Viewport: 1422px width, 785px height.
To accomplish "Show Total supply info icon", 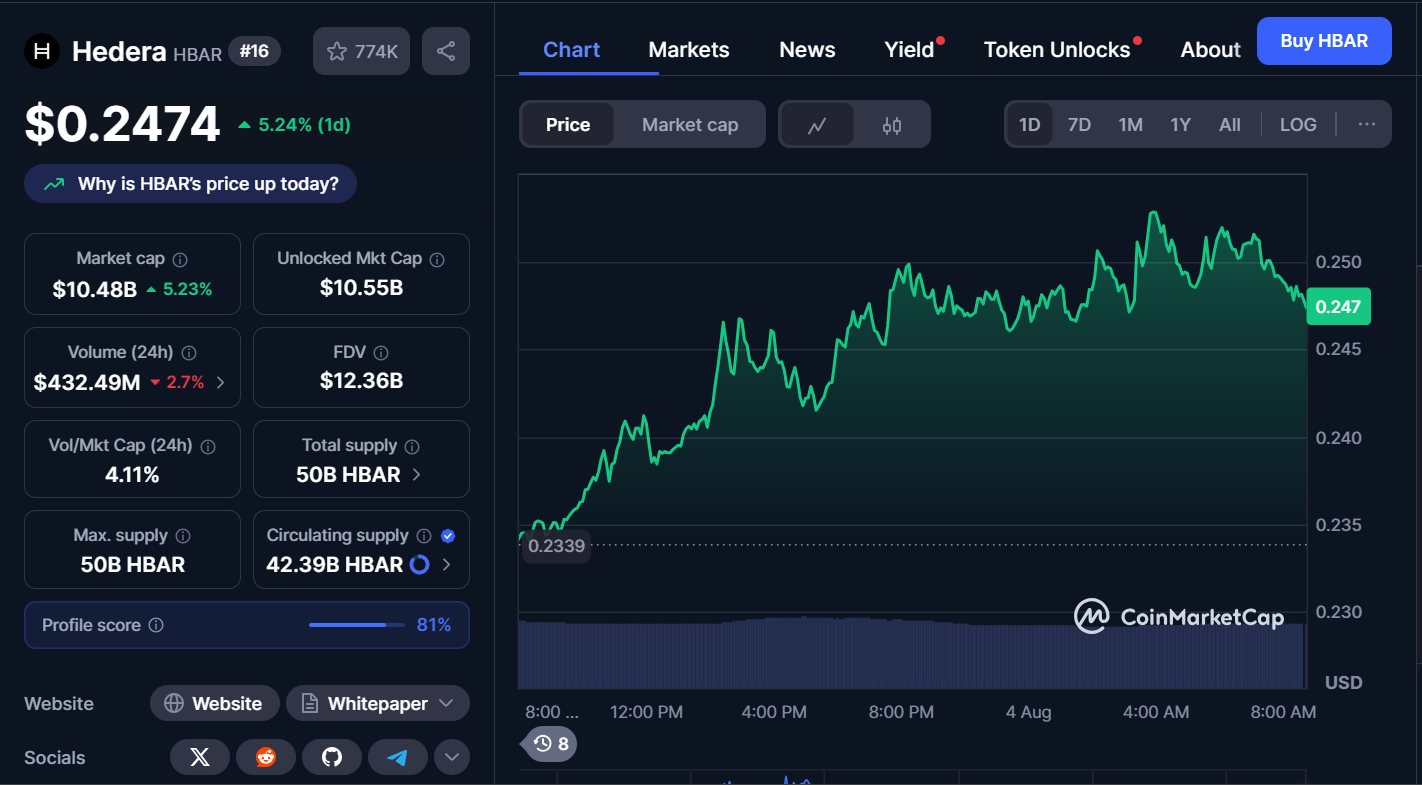I will pos(412,446).
